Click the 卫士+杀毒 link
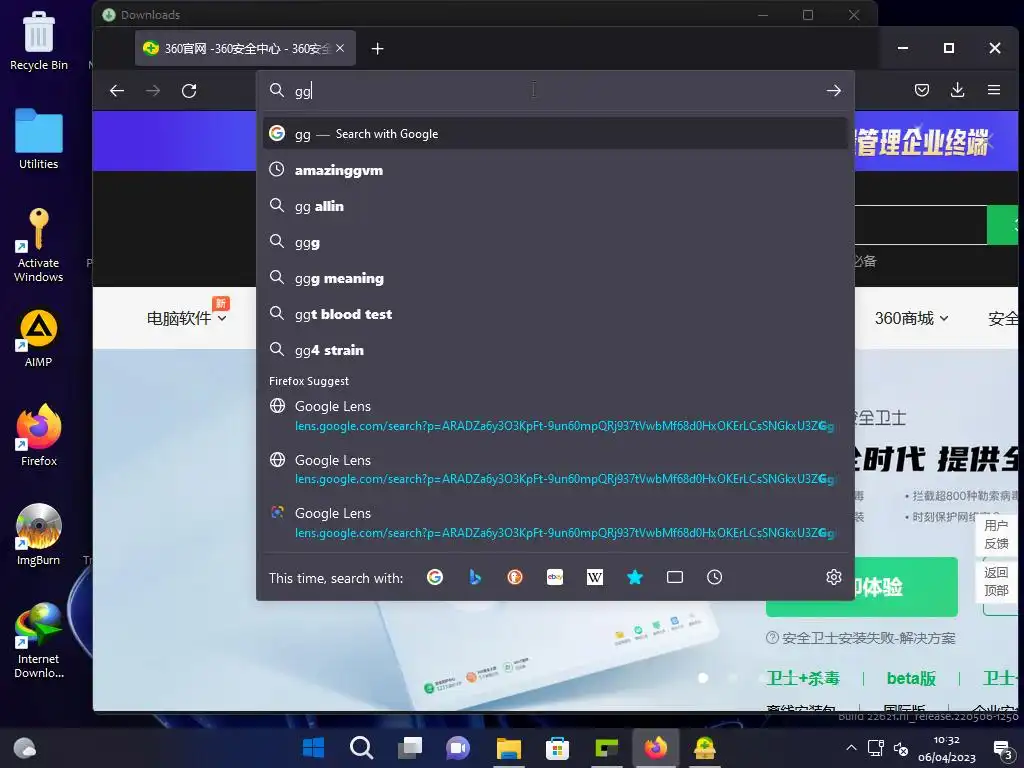 click(803, 679)
